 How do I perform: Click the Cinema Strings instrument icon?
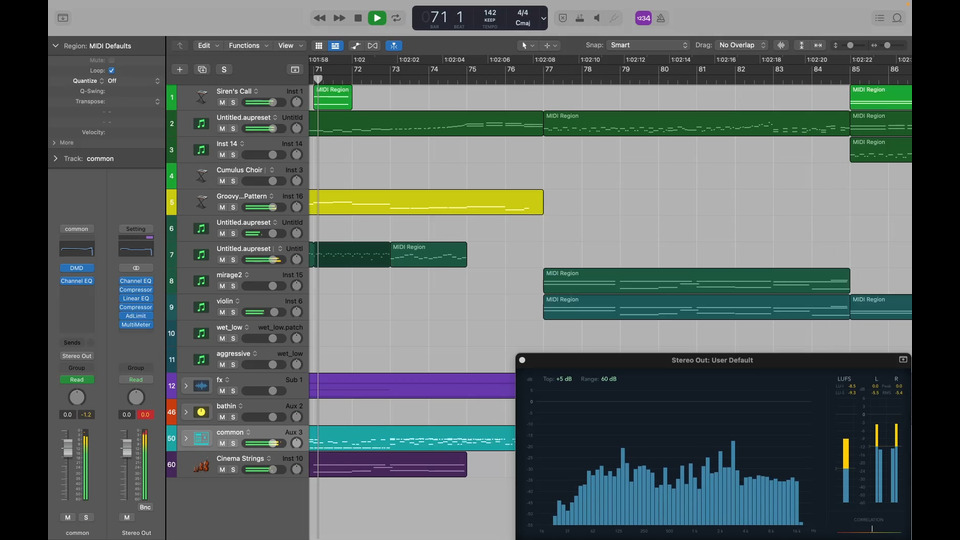click(201, 464)
